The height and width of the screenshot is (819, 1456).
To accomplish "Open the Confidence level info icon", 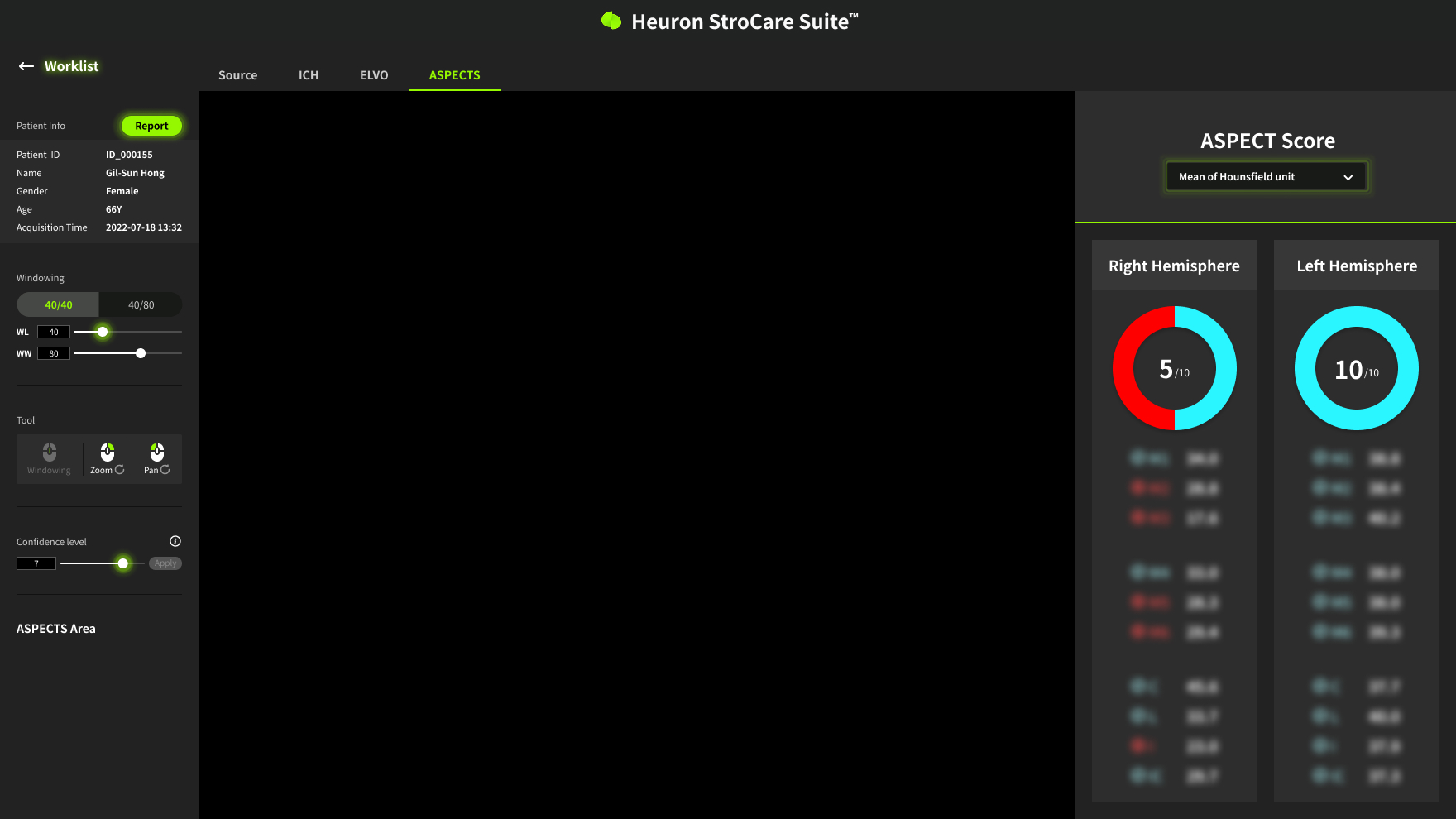I will pos(175,541).
